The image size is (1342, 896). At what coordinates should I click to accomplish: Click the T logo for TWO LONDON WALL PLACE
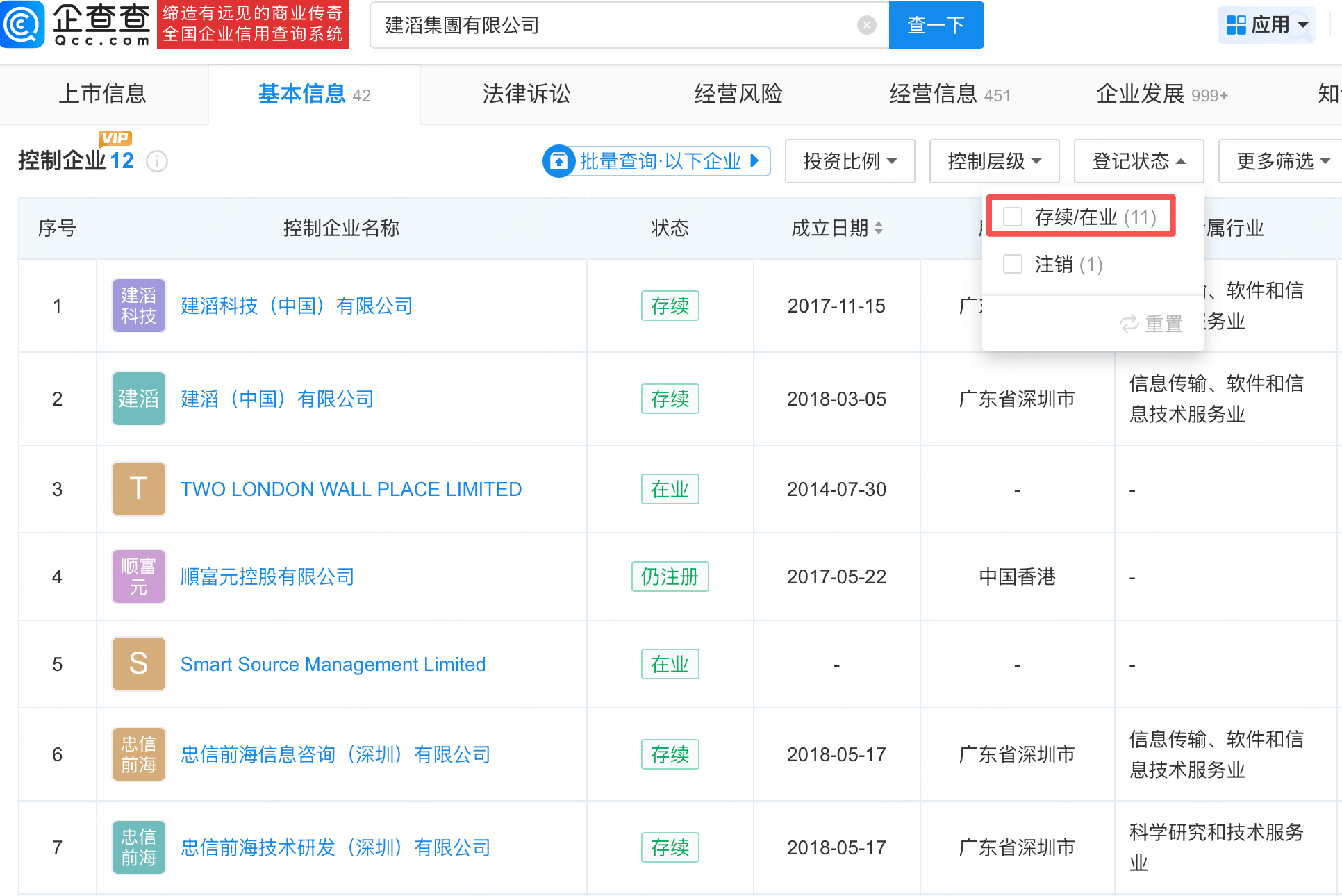139,489
